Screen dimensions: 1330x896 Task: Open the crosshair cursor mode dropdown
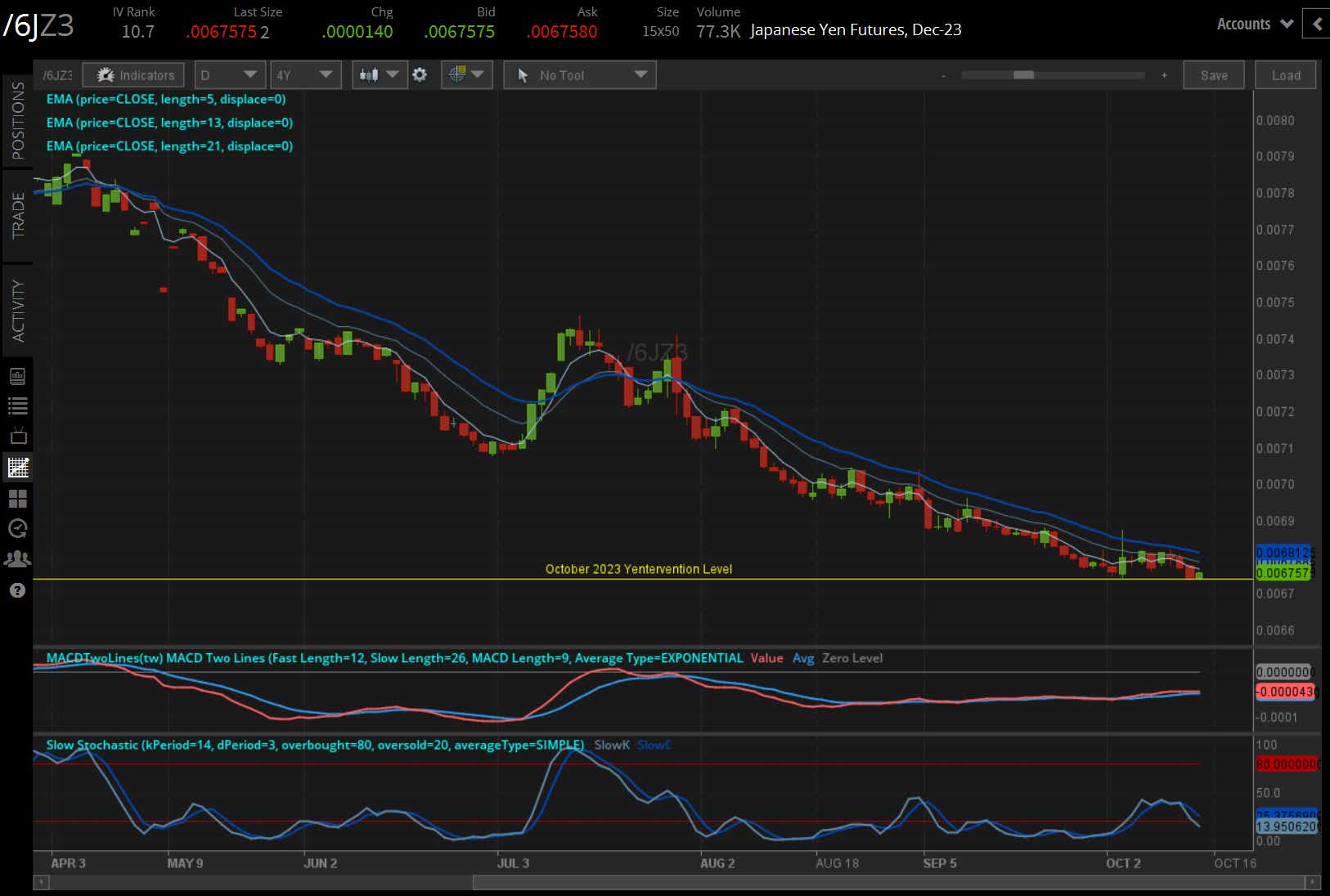[x=466, y=75]
